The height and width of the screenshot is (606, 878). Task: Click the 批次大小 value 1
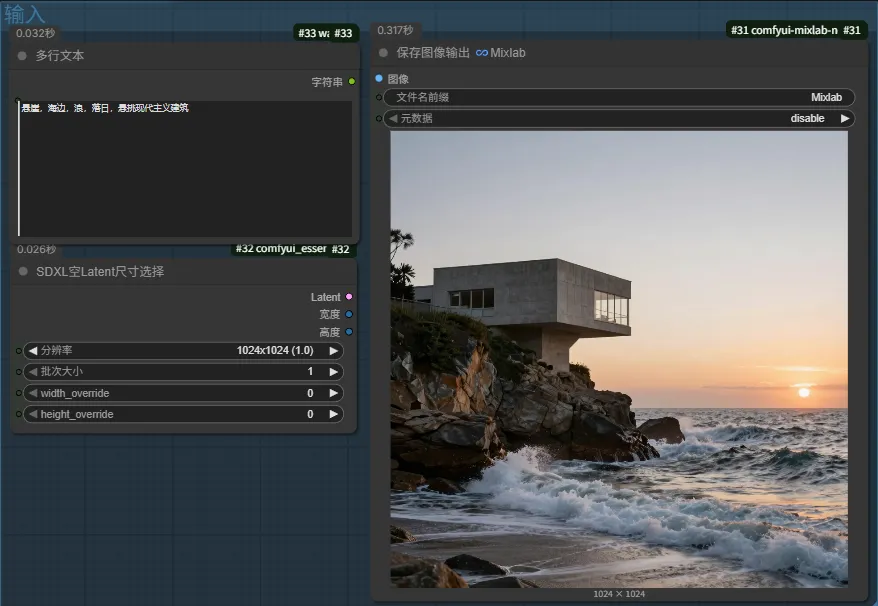310,371
